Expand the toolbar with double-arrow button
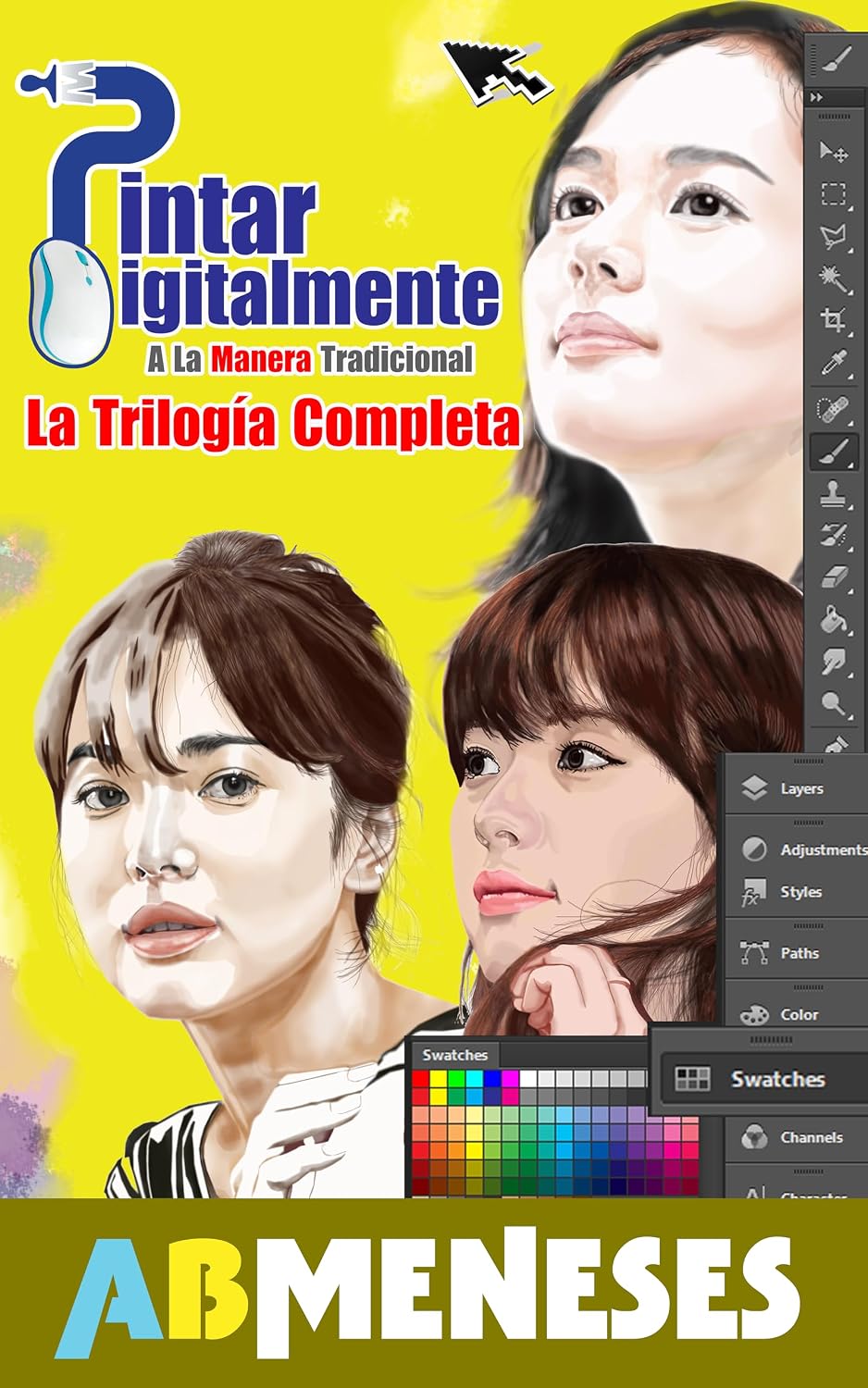This screenshot has width=868, height=1388. [x=816, y=97]
